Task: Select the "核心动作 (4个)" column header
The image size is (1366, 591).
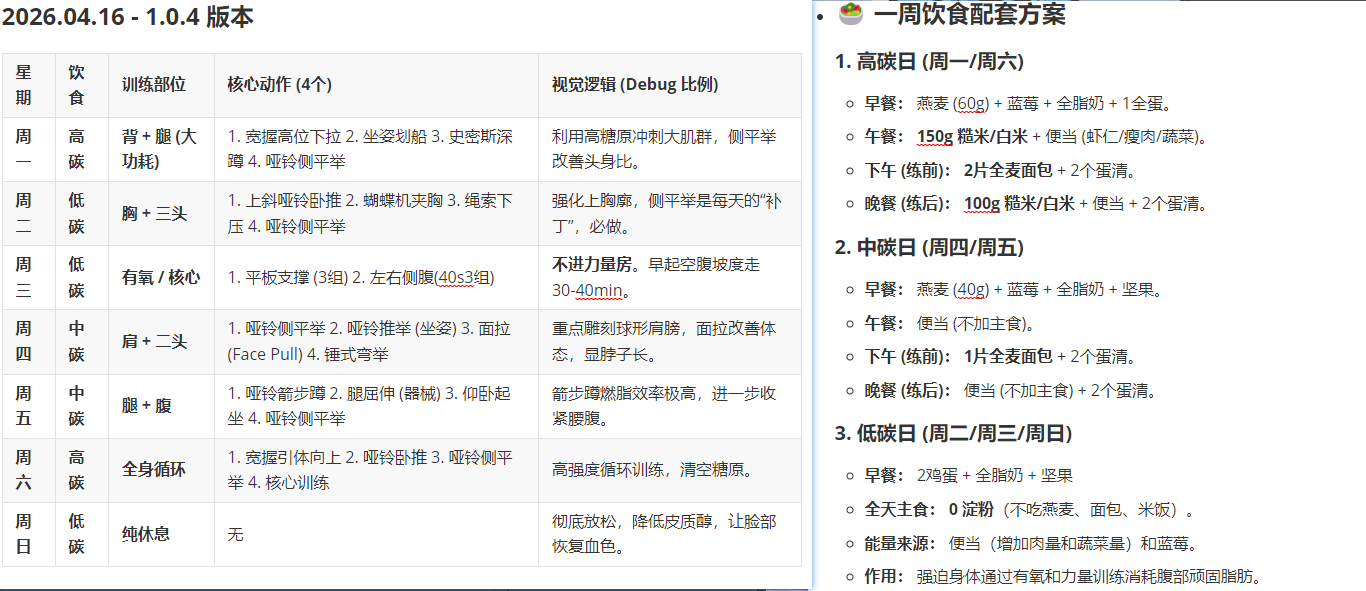Action: click(279, 85)
